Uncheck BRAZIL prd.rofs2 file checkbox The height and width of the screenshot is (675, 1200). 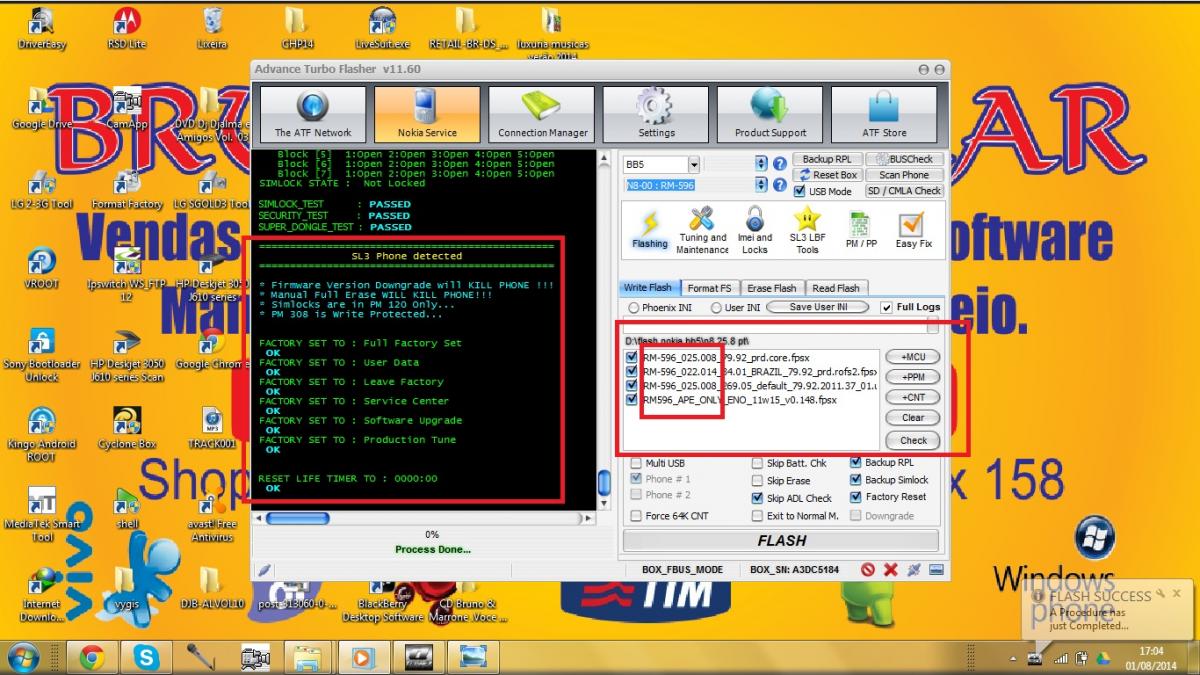[631, 371]
